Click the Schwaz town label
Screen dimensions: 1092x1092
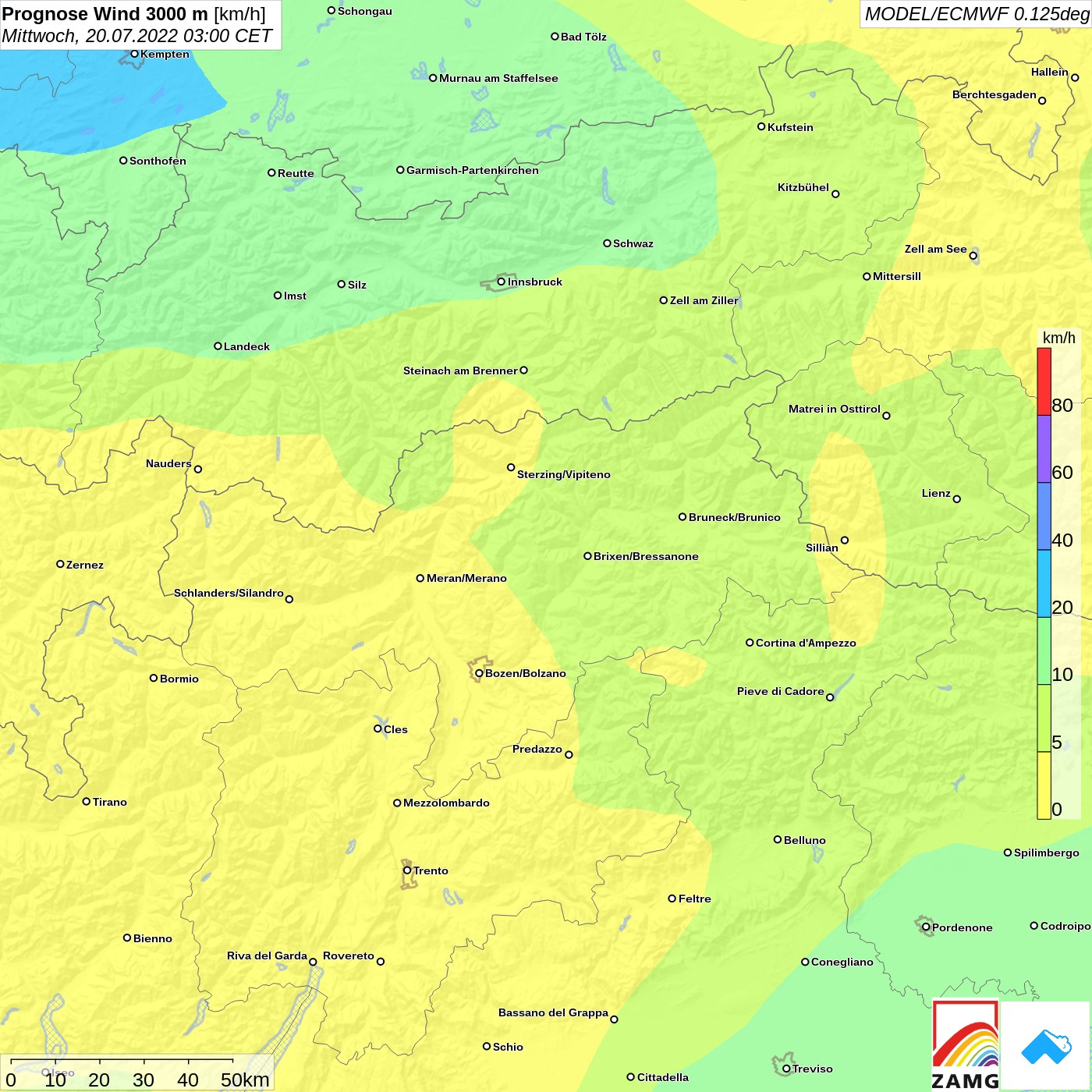click(x=633, y=243)
